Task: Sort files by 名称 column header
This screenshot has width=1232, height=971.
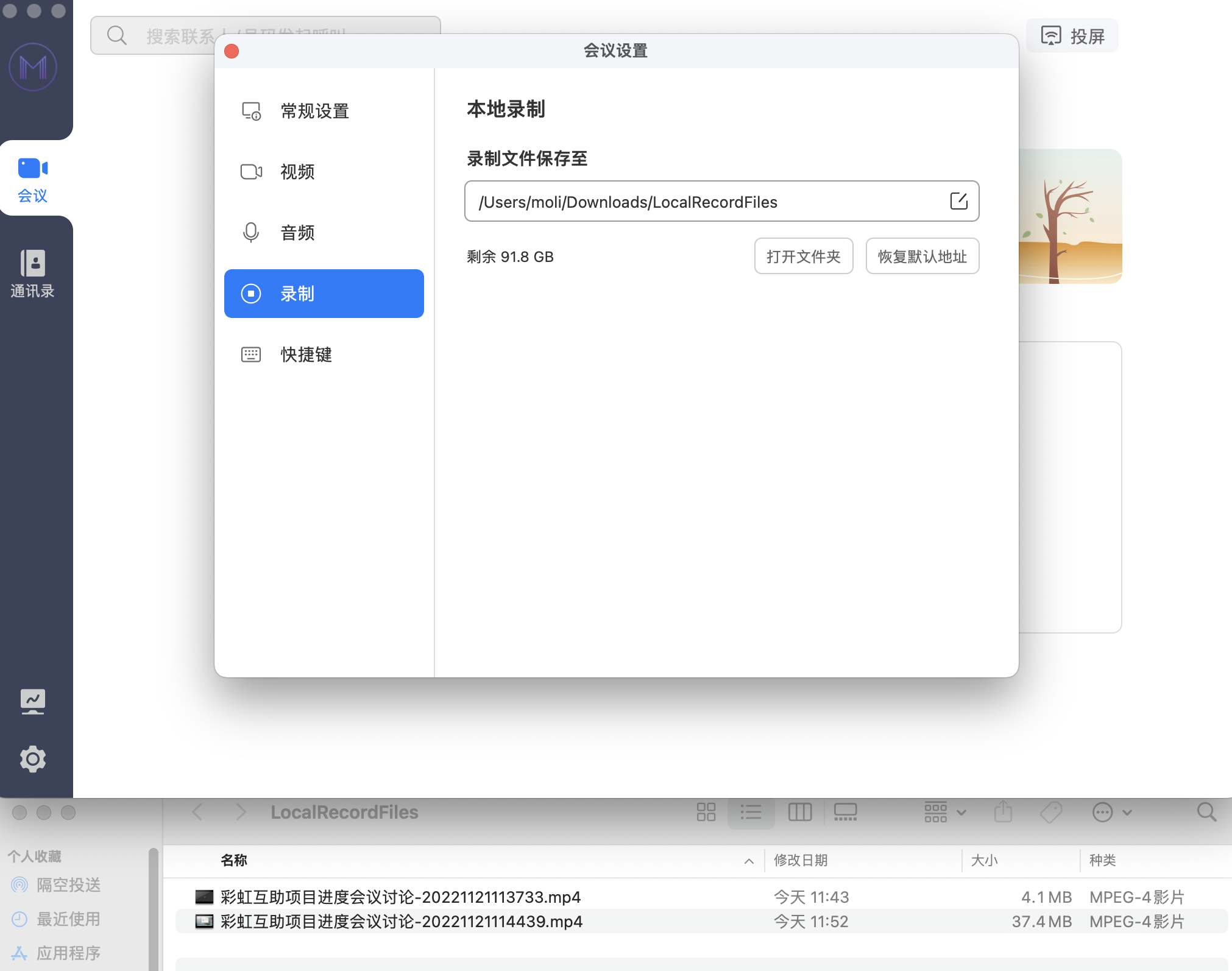Action: coord(234,860)
